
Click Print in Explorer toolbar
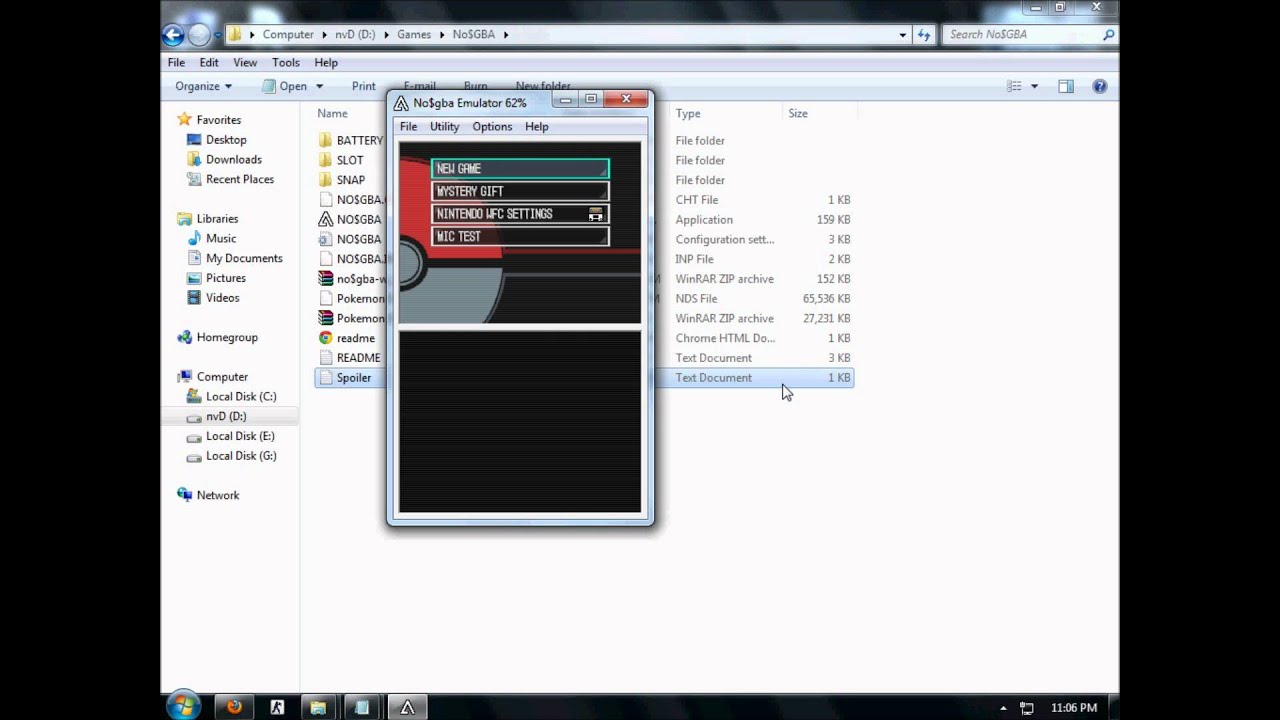(x=363, y=86)
